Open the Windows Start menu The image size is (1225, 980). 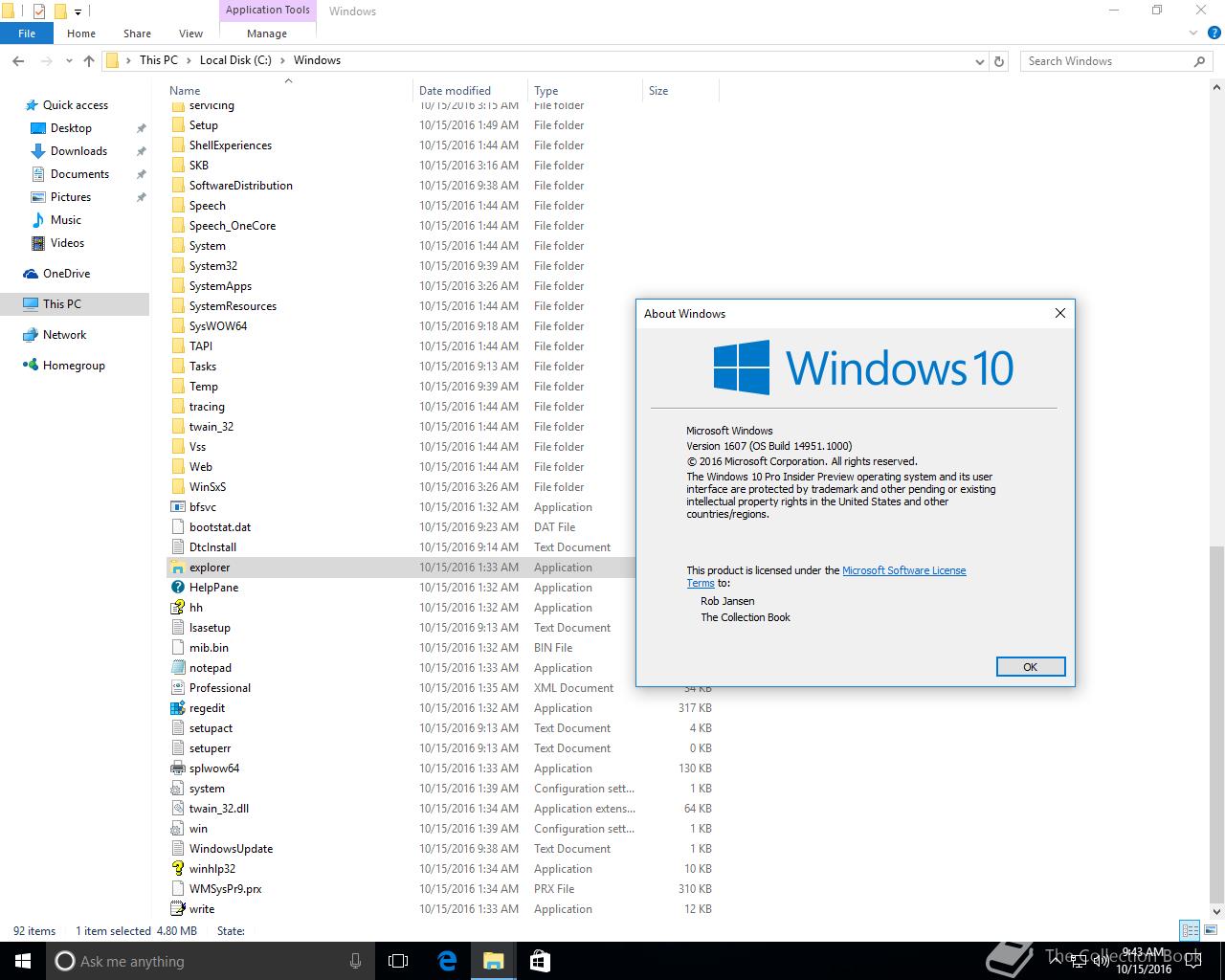click(x=23, y=961)
